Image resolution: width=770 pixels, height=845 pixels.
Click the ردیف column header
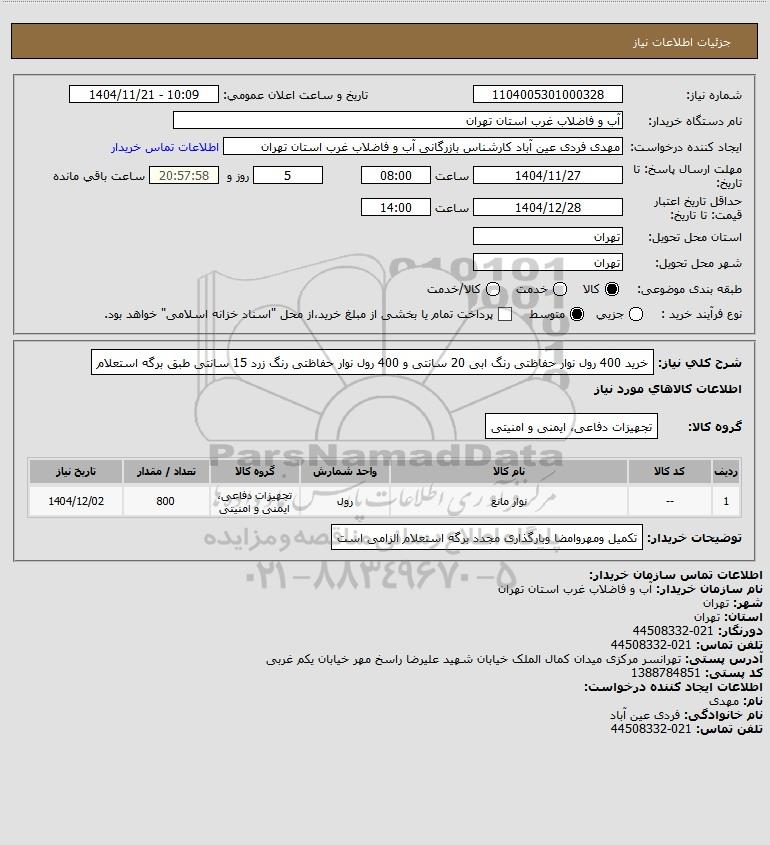click(726, 472)
